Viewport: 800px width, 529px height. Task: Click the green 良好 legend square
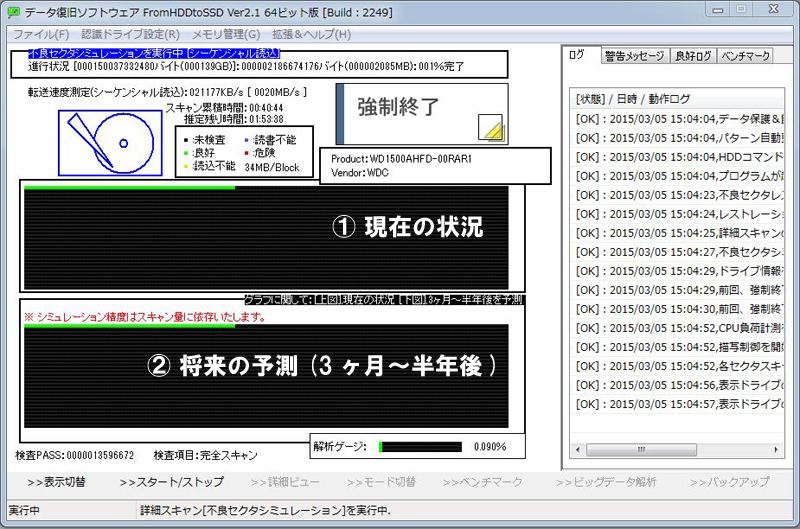pos(187,153)
